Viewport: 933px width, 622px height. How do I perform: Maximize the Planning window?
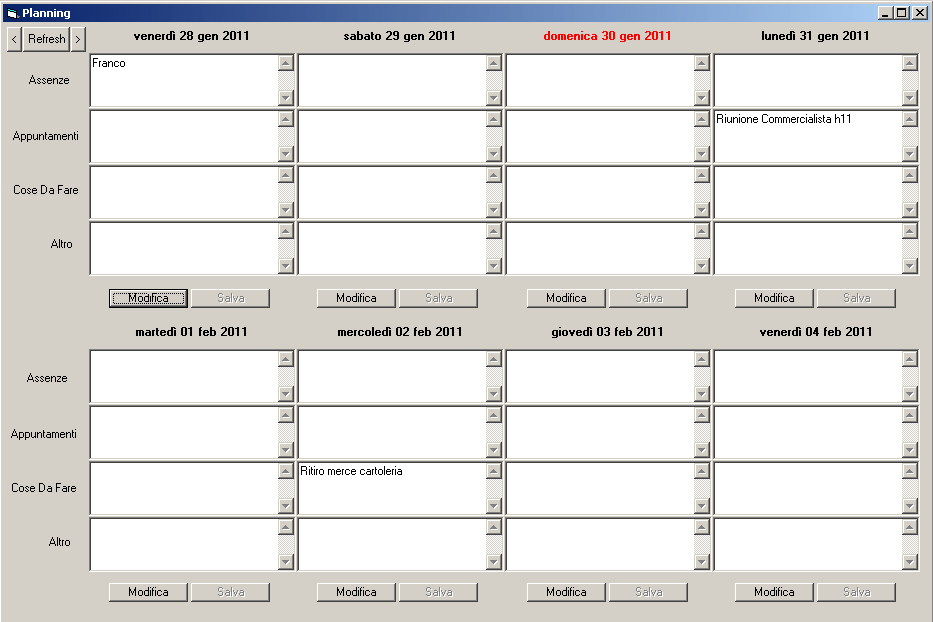902,12
